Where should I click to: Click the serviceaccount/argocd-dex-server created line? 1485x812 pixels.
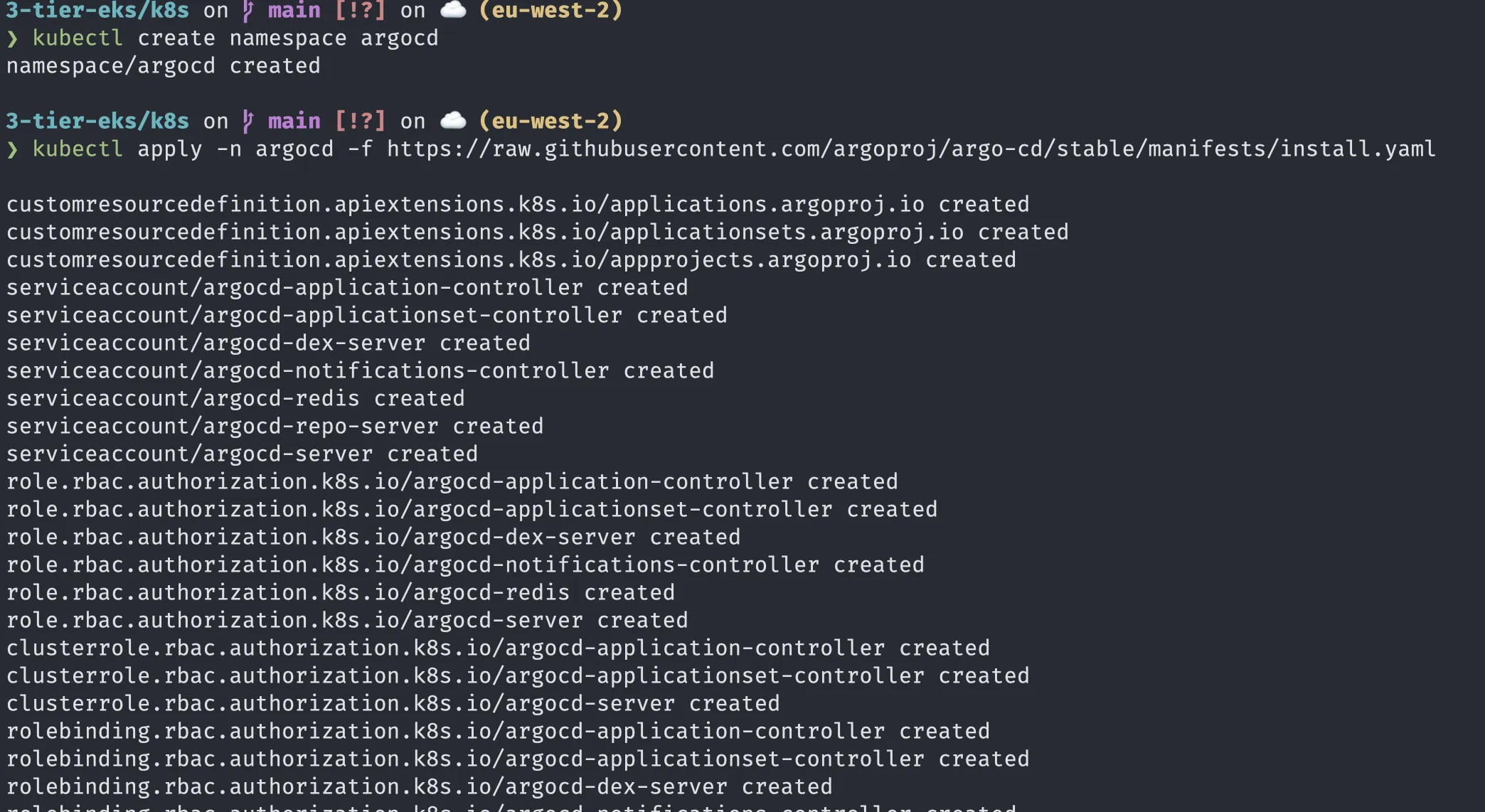pyautogui.click(x=268, y=343)
